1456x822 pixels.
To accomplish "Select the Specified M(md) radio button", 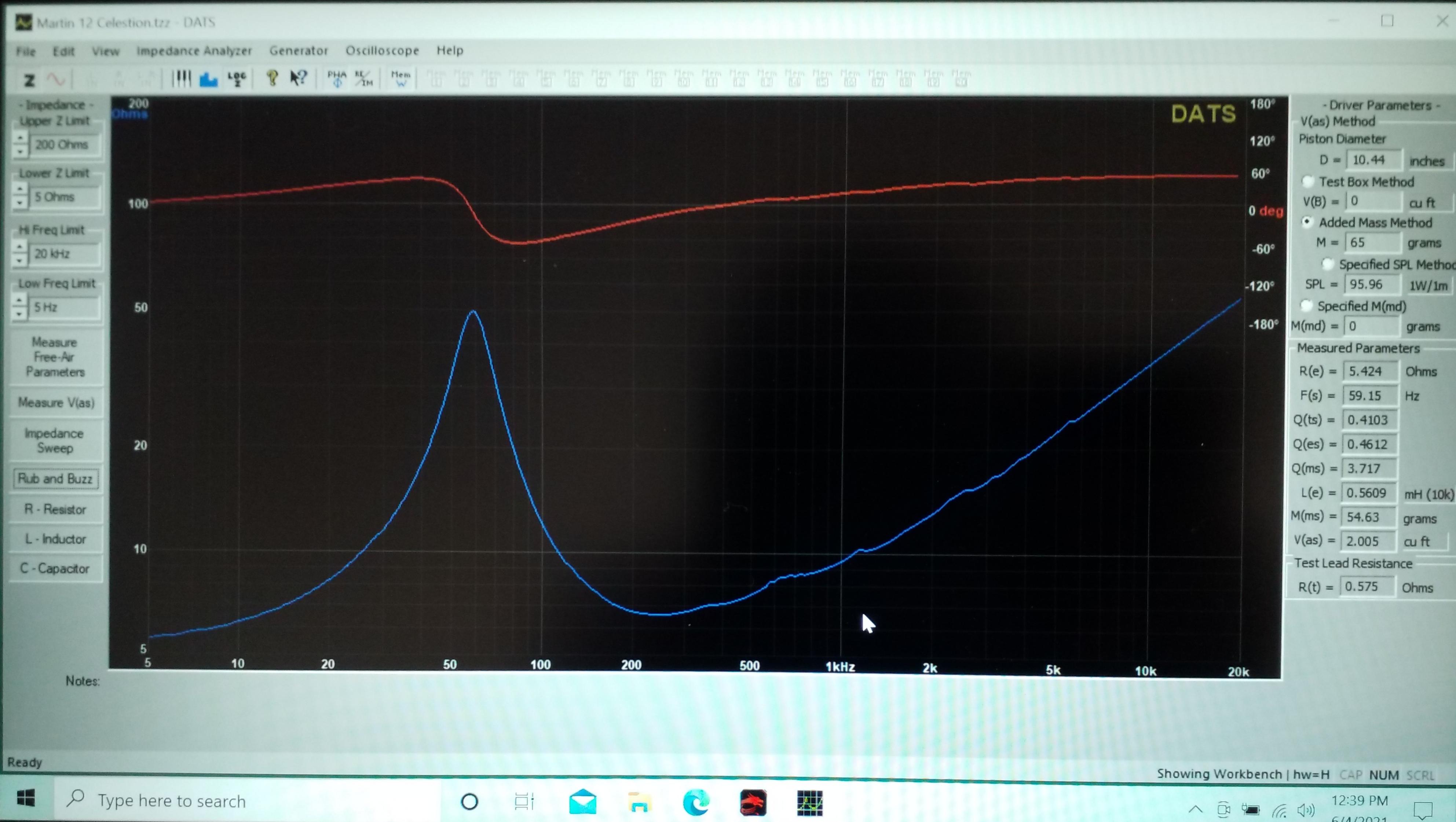I will click(1306, 306).
